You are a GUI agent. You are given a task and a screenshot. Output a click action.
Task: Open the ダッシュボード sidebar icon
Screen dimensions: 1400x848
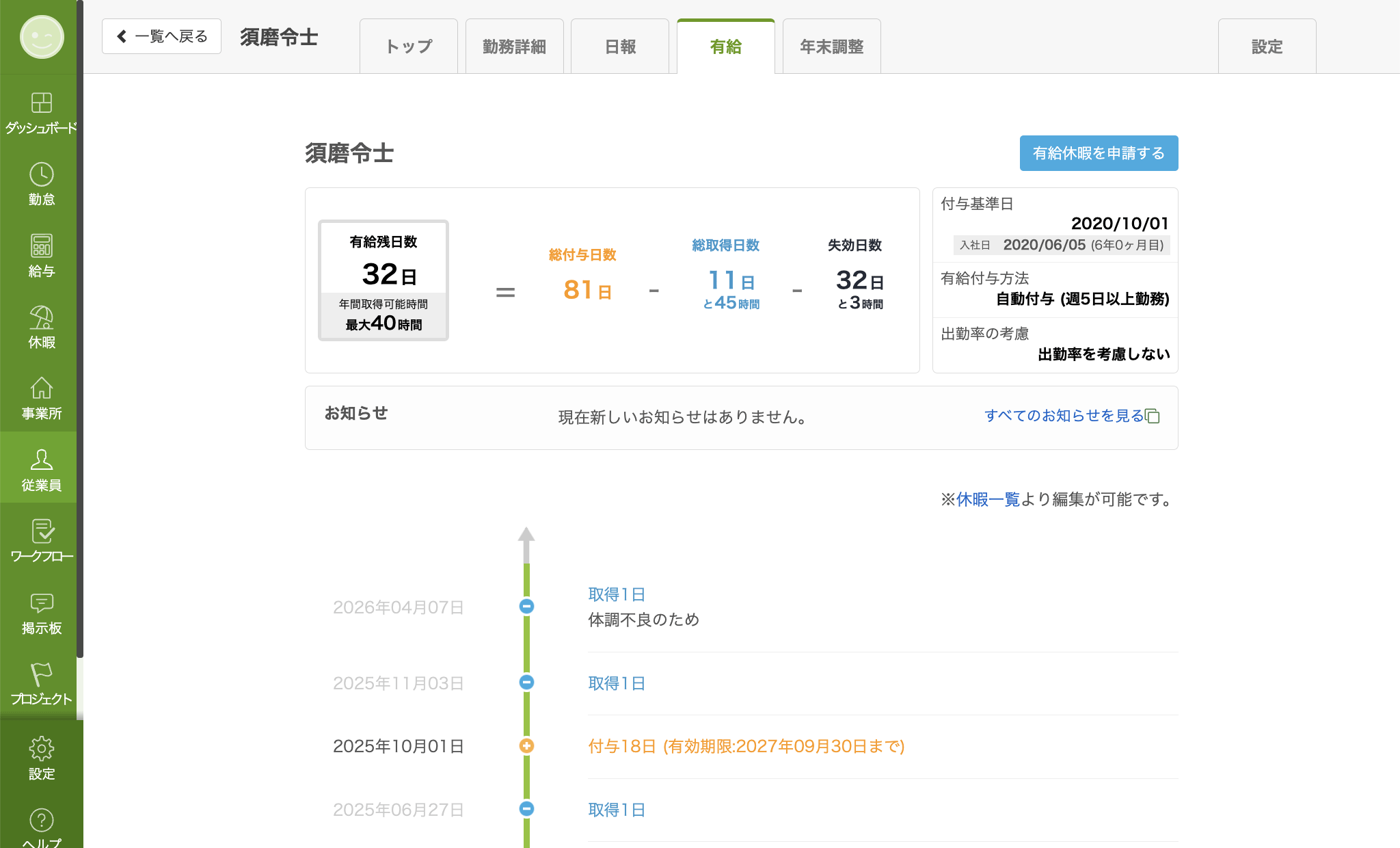(41, 103)
